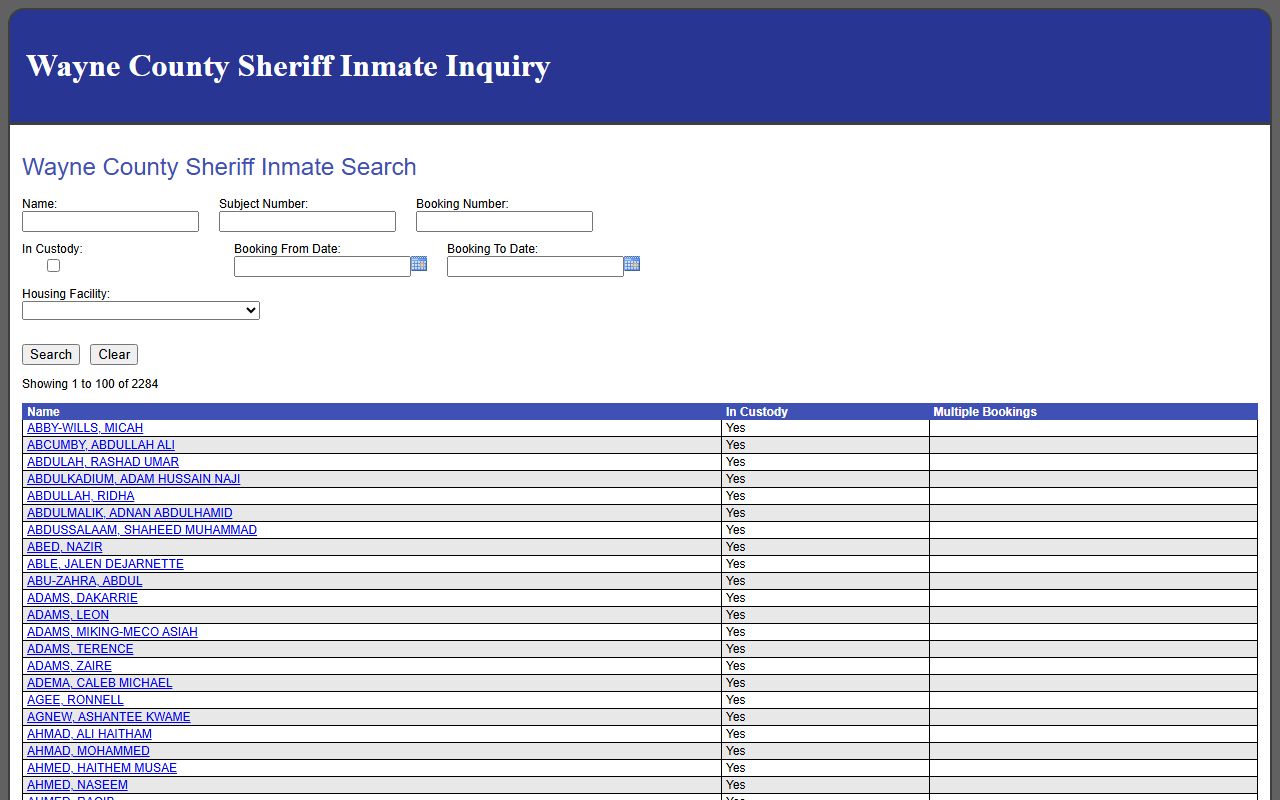Open inmate ABDULKADIUM, ADAM HUSSAIN NAJI
Screen dimensions: 1280x800
click(x=134, y=479)
